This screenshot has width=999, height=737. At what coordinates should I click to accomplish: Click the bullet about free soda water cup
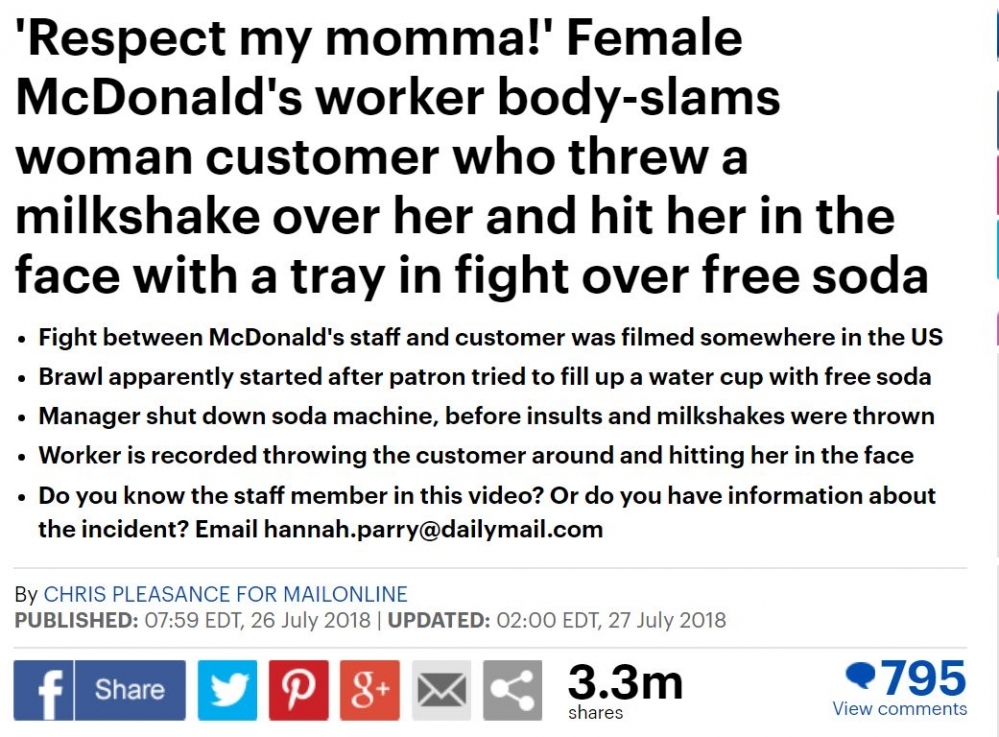point(485,377)
